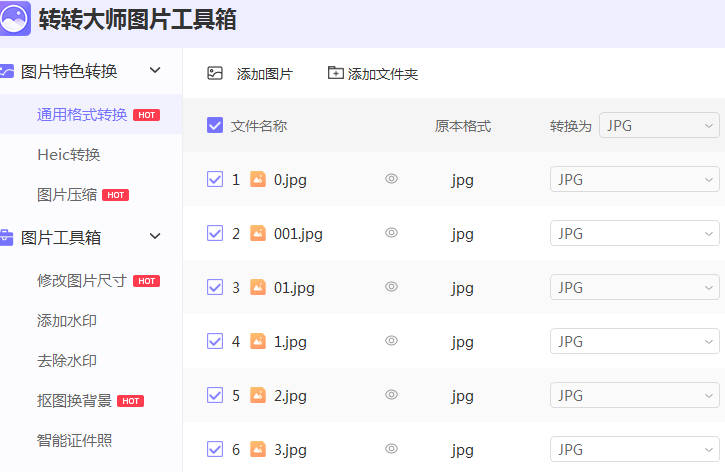Click the image file icon for 1.jpg

pos(258,342)
